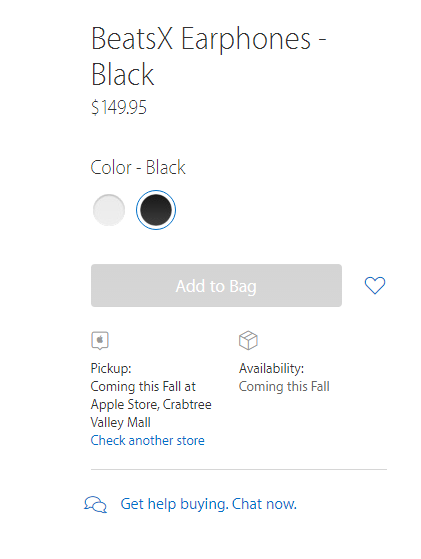
Task: Select the black color swatch
Action: coord(156,210)
